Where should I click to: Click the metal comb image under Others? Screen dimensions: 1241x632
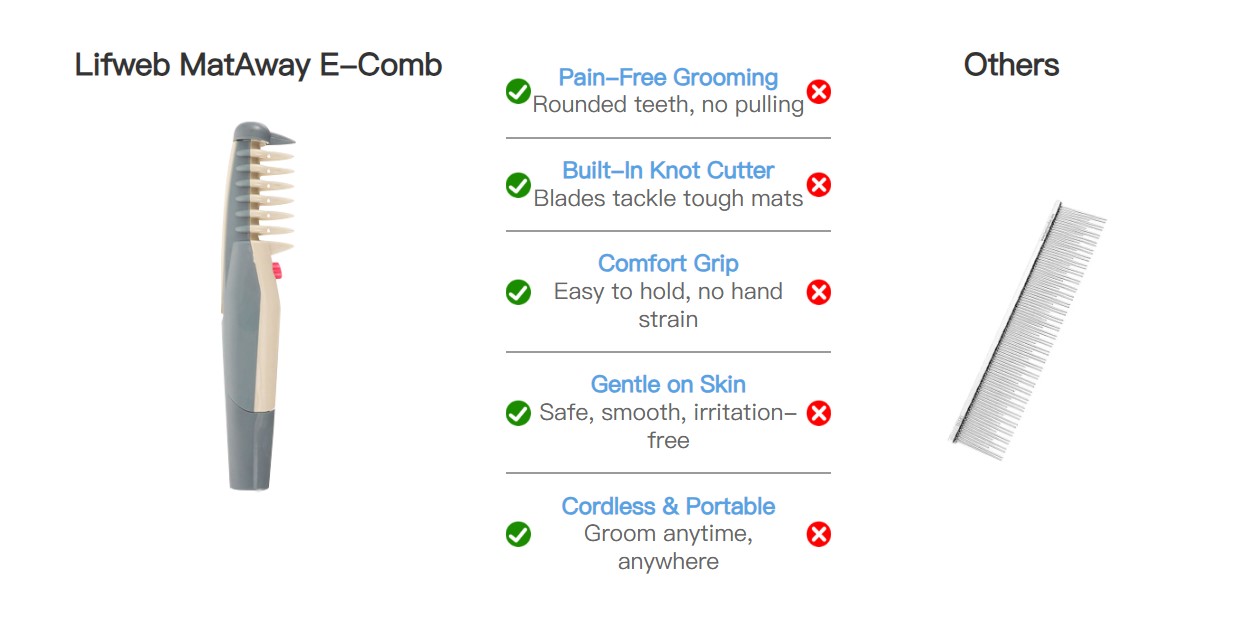(x=1027, y=330)
